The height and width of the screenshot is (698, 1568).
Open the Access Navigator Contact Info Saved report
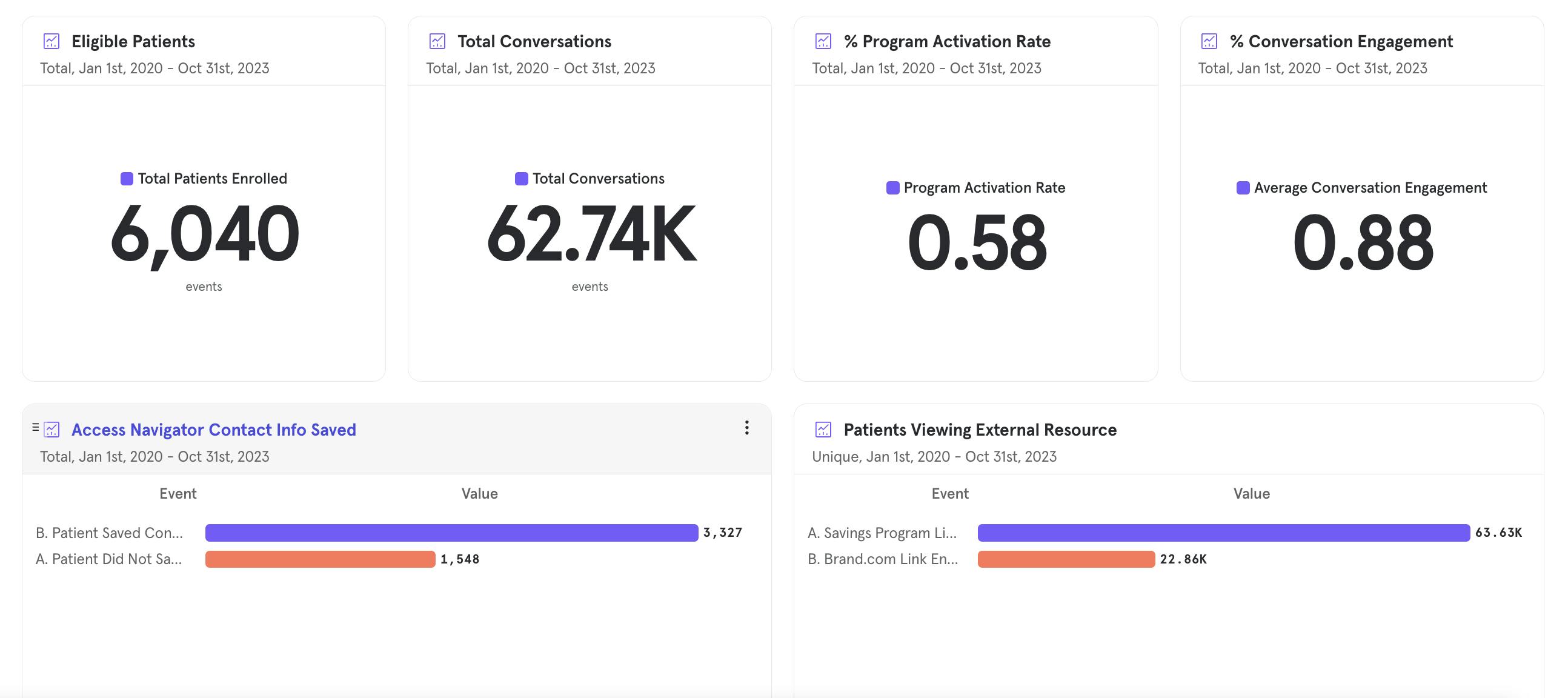pos(214,430)
